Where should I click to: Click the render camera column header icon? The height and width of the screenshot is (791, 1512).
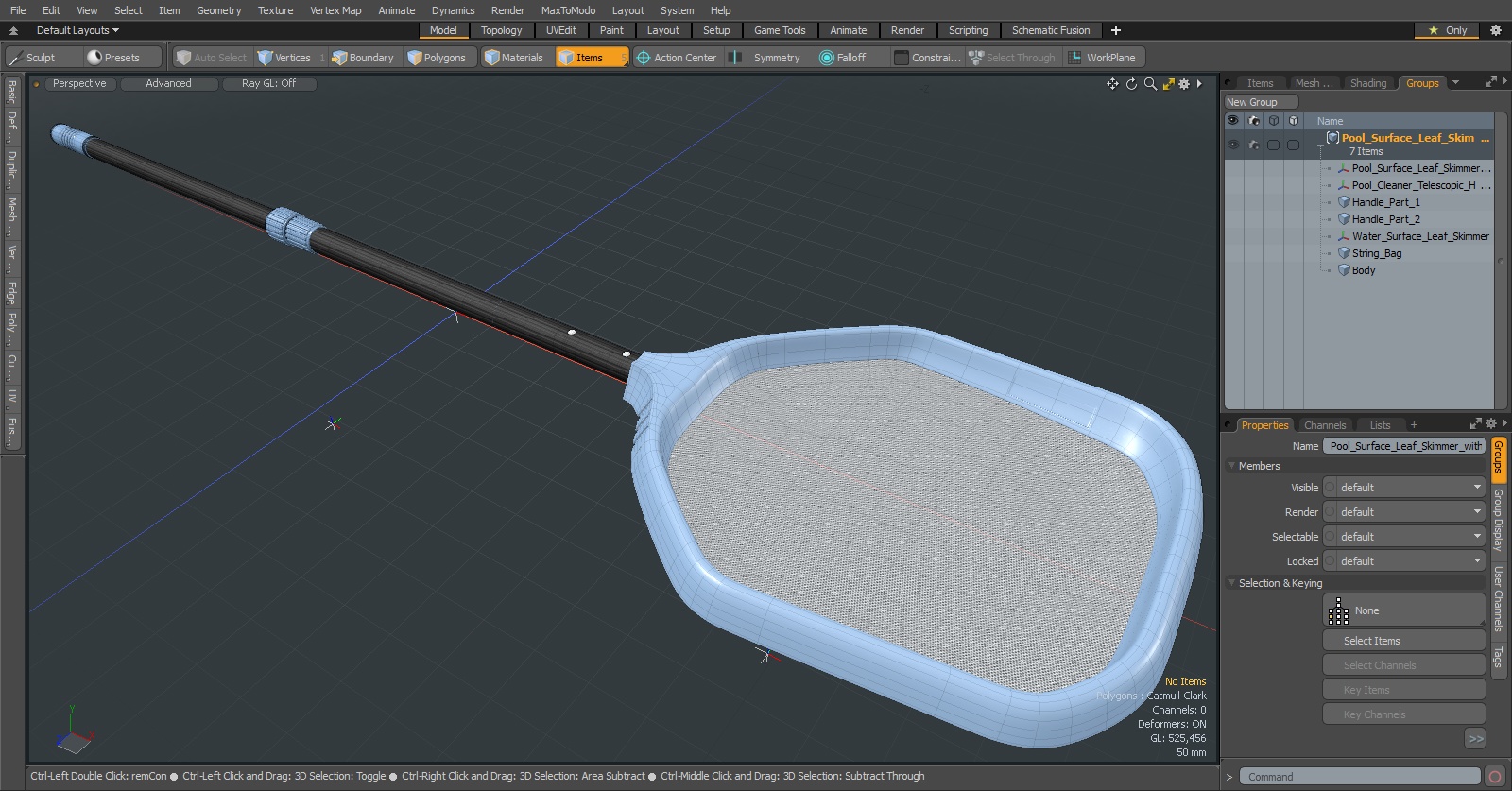(1254, 121)
